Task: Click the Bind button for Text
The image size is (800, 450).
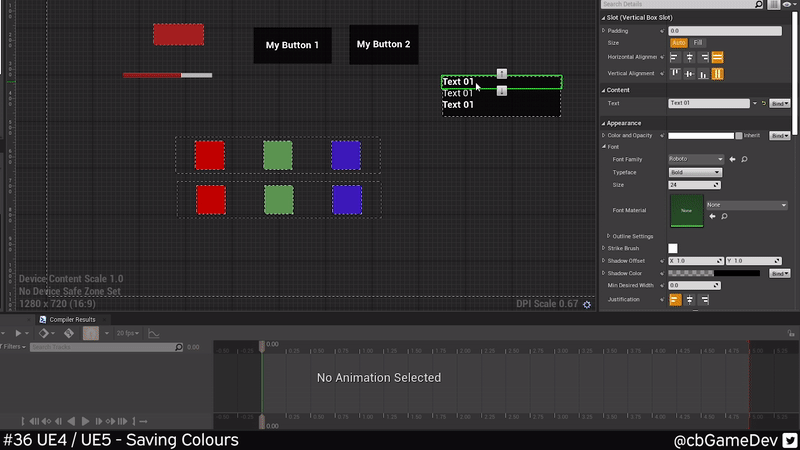Action: (780, 103)
